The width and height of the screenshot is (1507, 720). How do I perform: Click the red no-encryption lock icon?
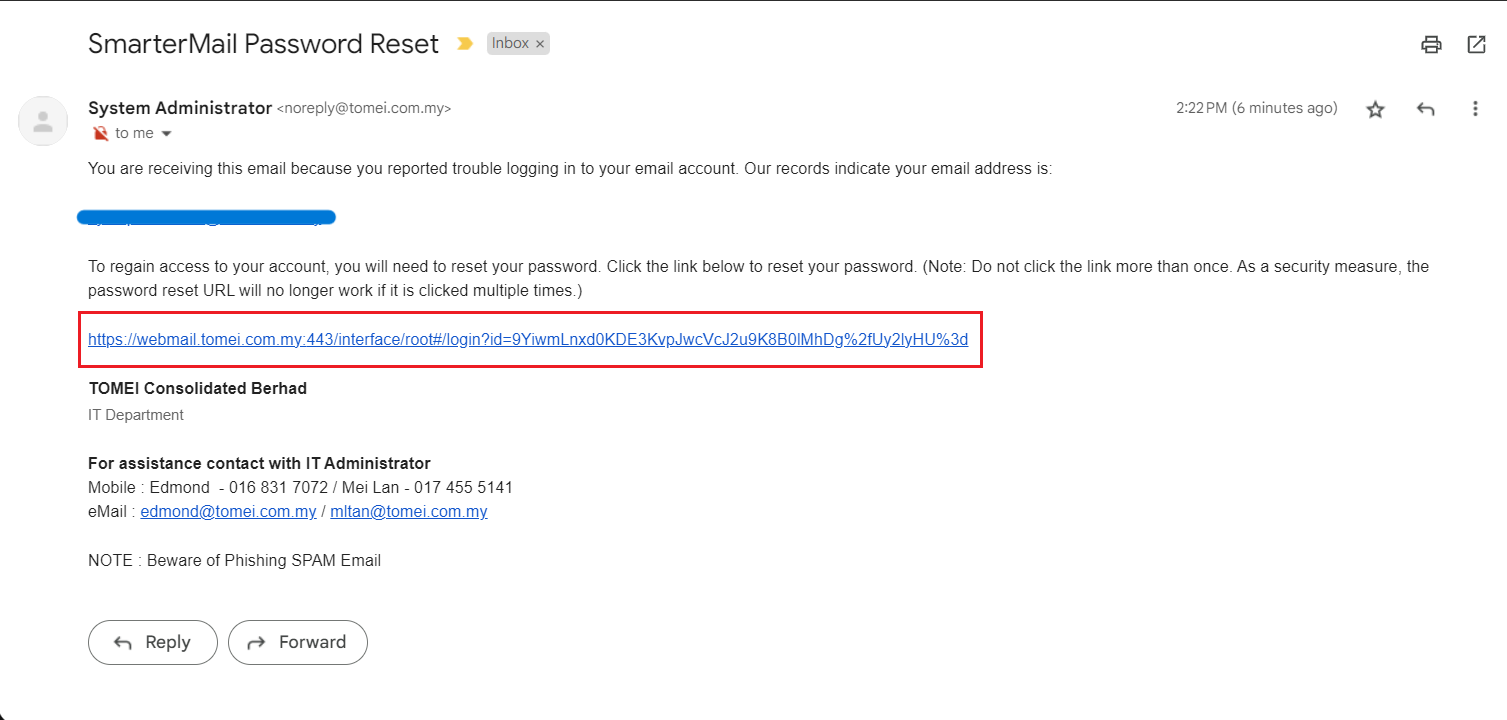[100, 133]
